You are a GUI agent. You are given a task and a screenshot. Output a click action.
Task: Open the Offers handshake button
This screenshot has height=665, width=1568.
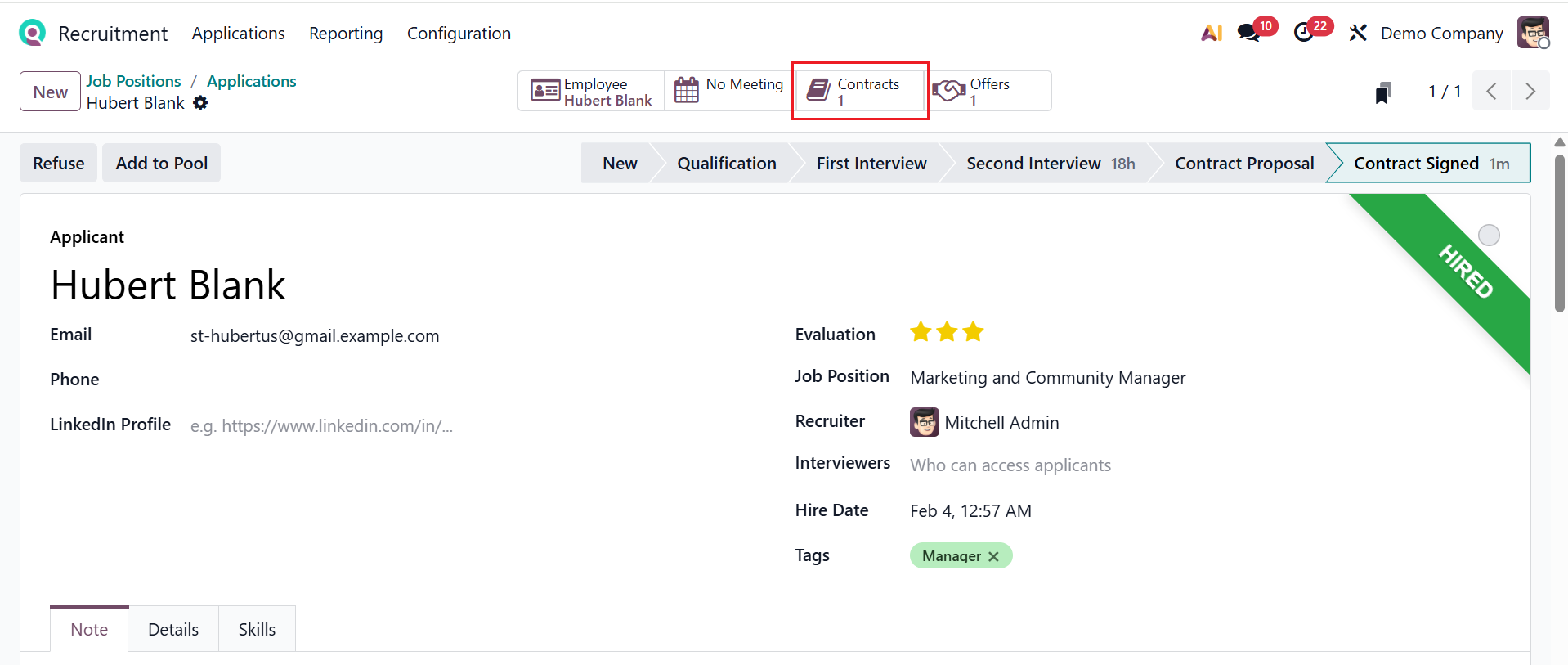(990, 91)
